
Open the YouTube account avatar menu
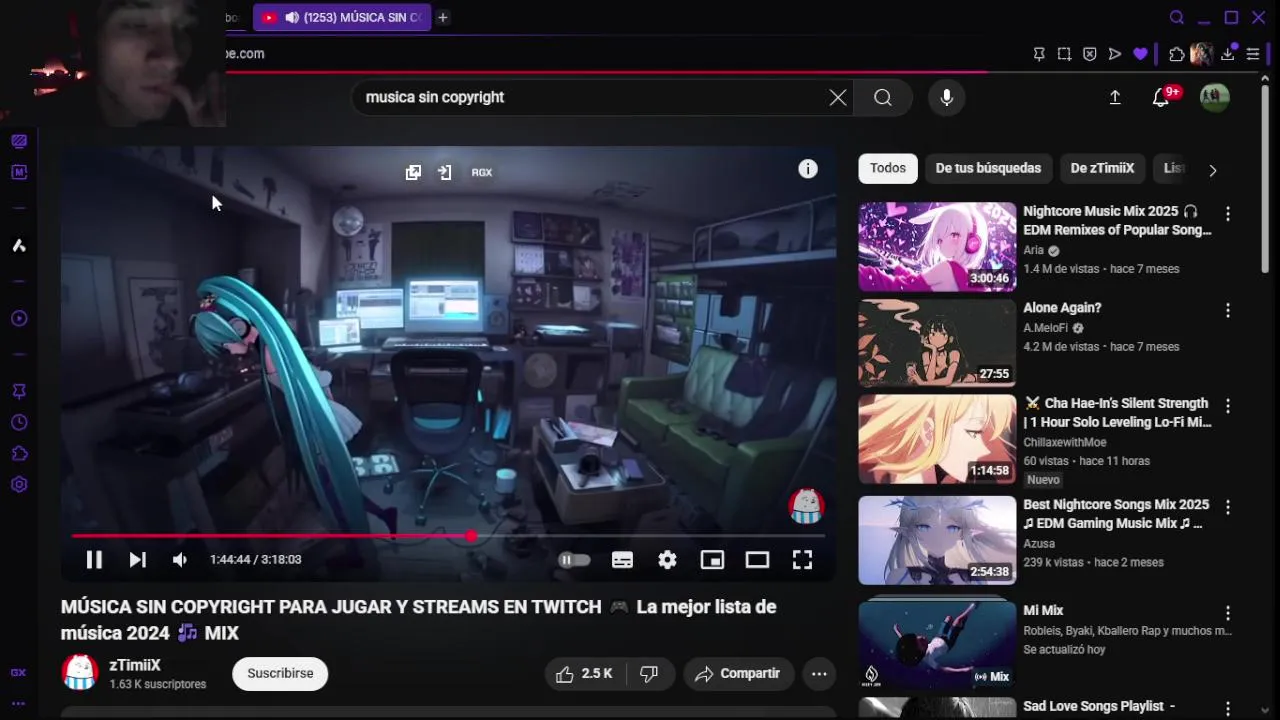1215,97
